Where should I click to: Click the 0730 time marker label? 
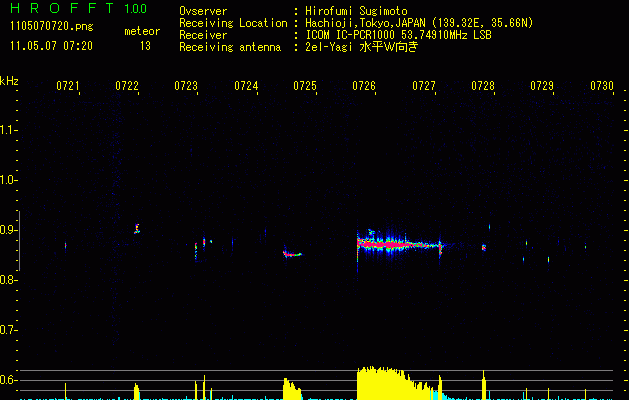[602, 86]
